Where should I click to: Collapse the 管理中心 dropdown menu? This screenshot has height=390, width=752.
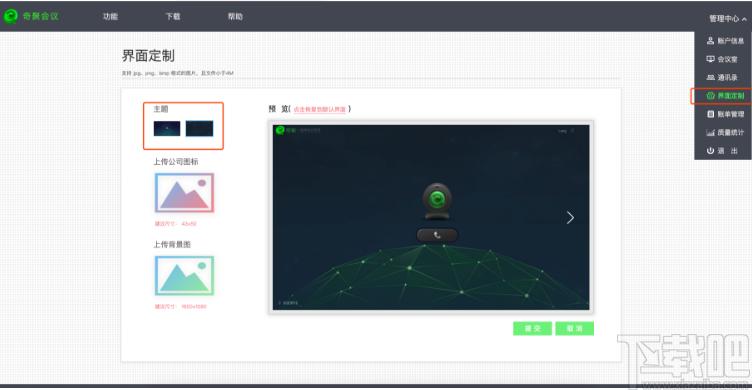[728, 19]
